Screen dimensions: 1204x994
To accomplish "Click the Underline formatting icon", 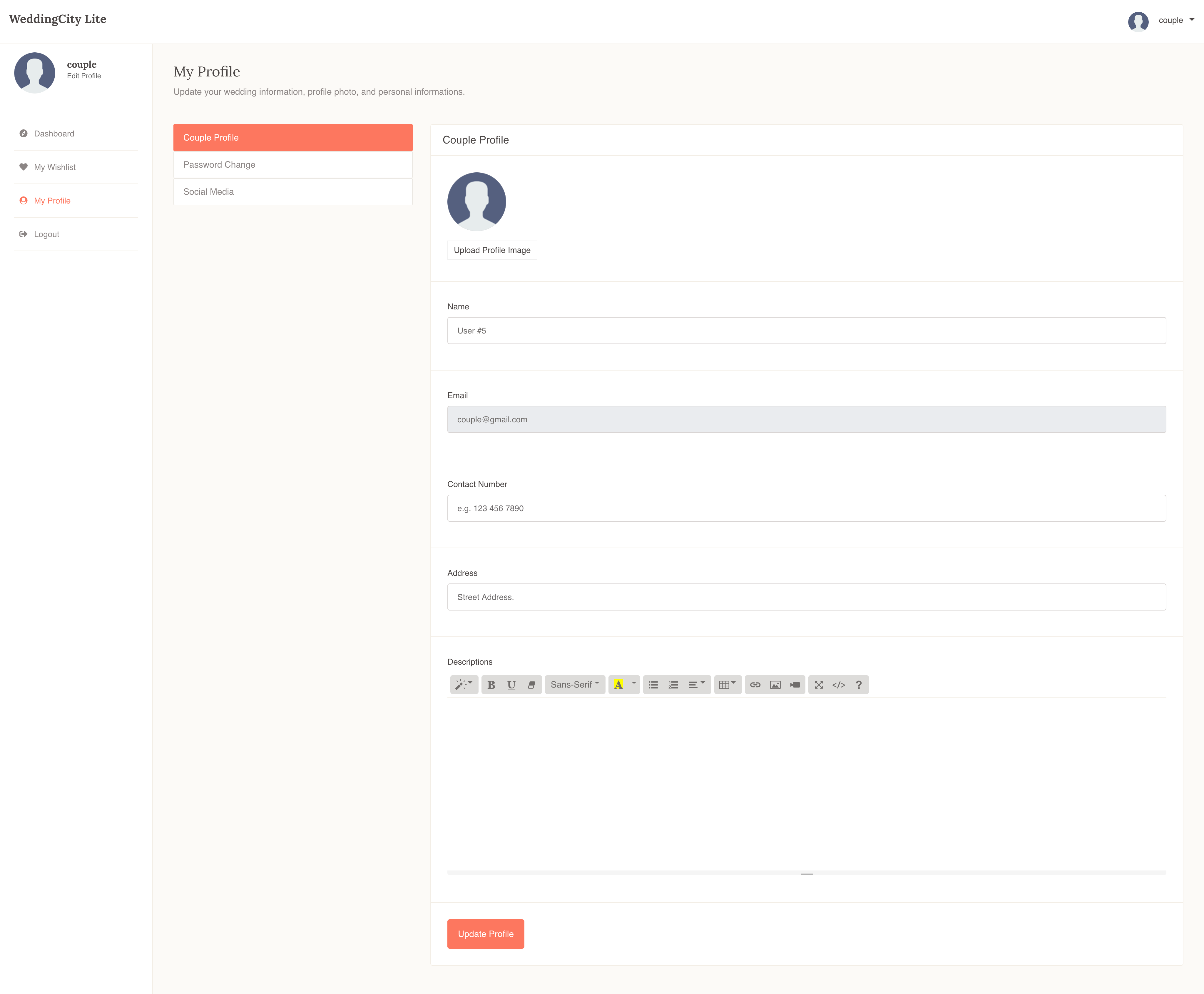I will (x=511, y=685).
